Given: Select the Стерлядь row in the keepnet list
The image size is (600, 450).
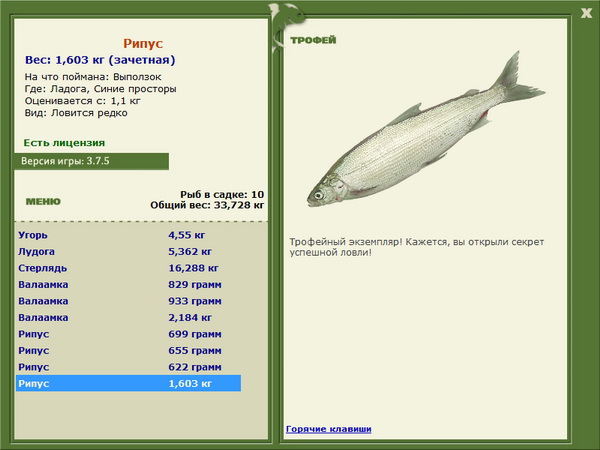Looking at the screenshot, I should click(x=128, y=268).
